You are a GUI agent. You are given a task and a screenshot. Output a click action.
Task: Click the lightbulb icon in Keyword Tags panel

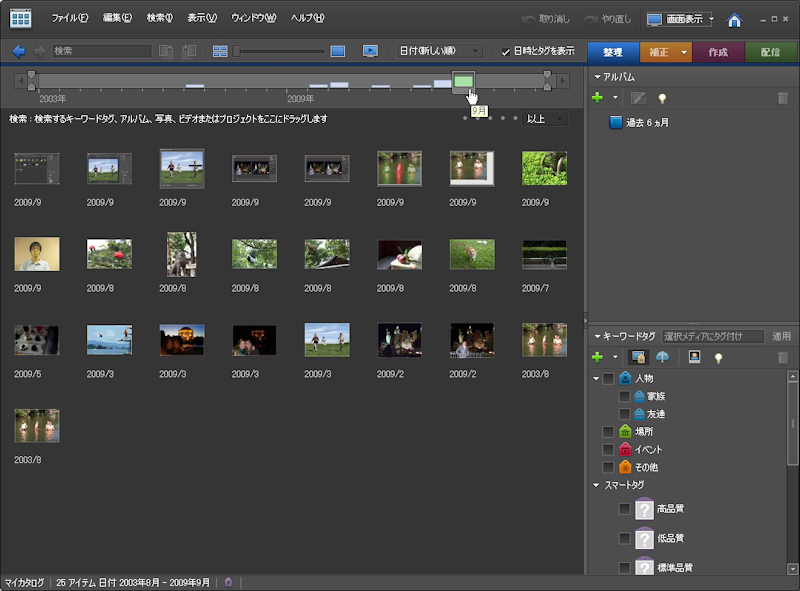point(717,357)
